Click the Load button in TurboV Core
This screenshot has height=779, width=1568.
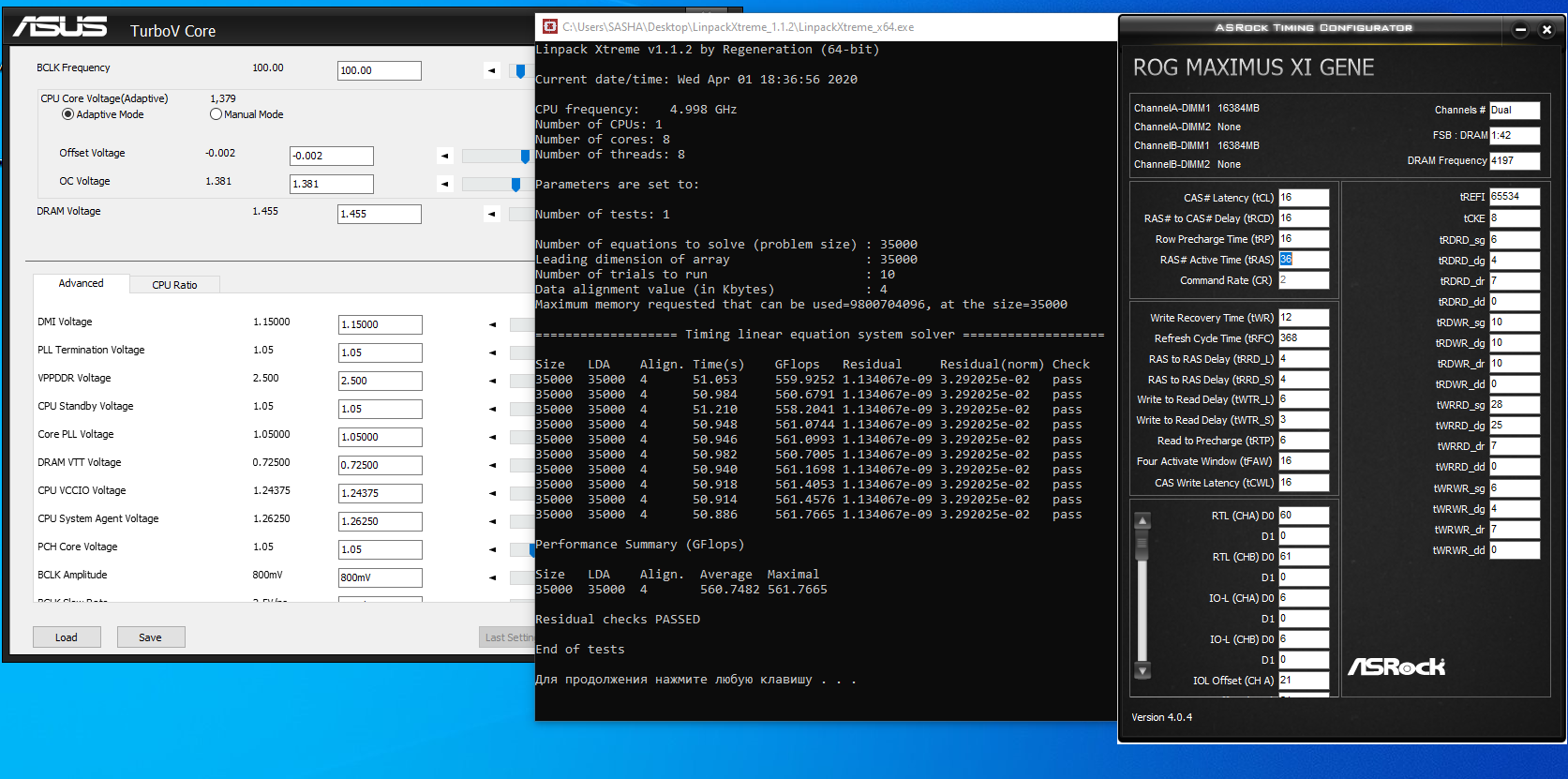point(66,637)
